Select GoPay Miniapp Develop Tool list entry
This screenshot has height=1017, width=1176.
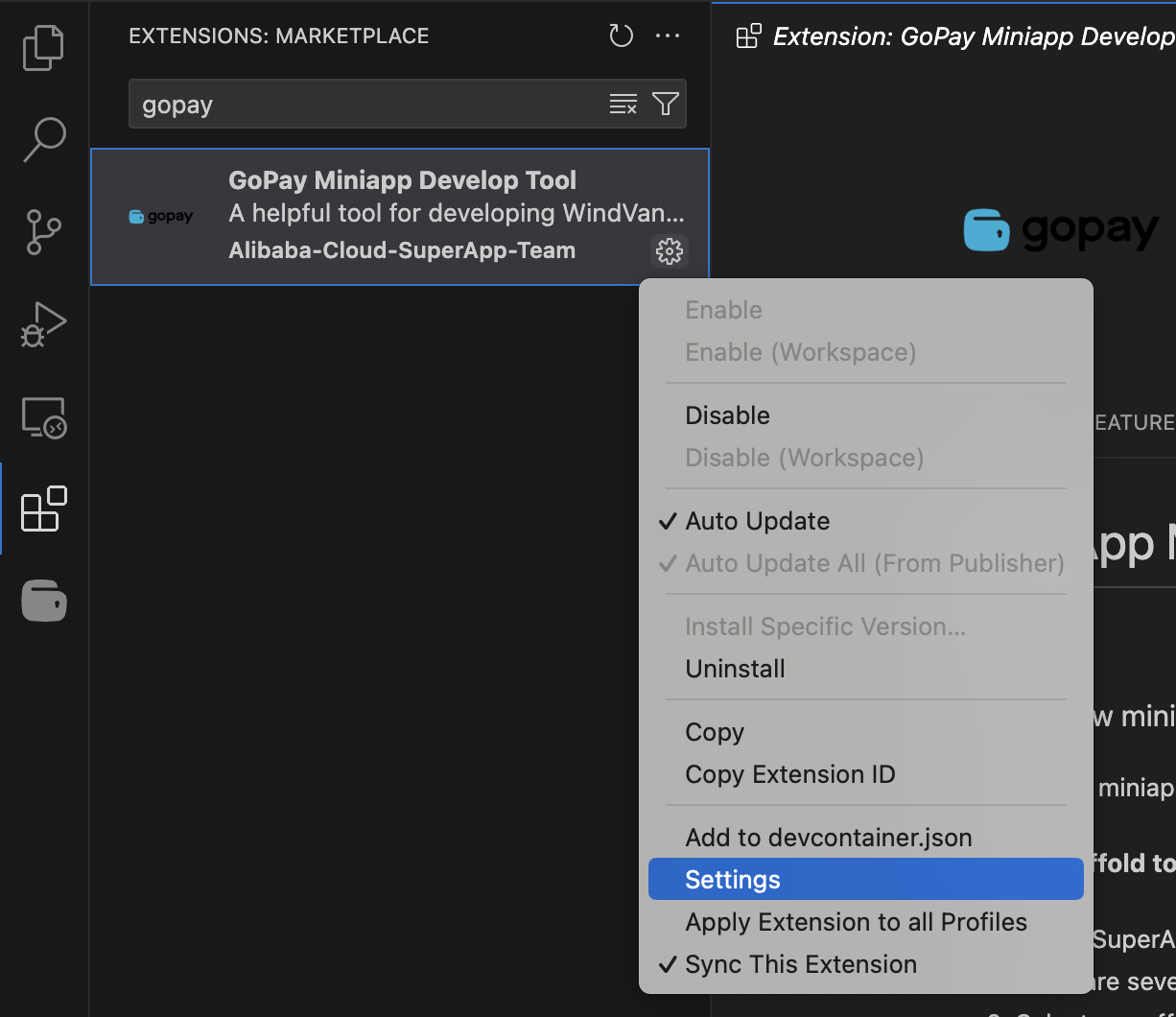[400, 217]
